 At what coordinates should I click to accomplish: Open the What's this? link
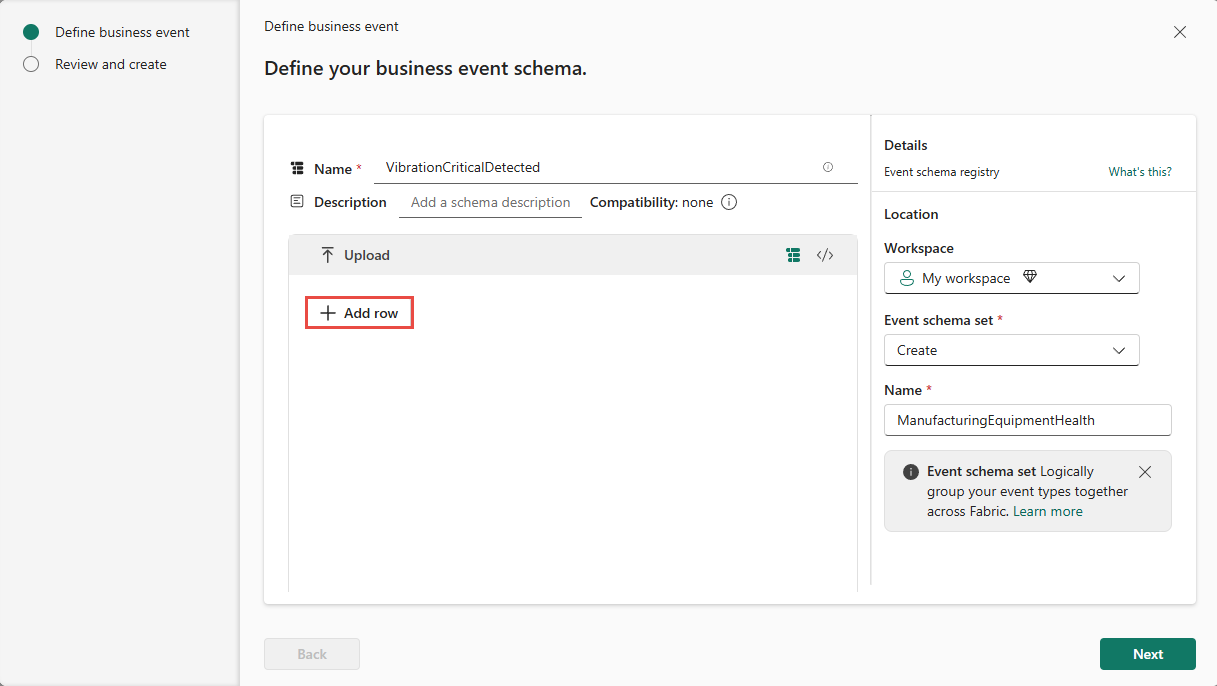point(1139,172)
